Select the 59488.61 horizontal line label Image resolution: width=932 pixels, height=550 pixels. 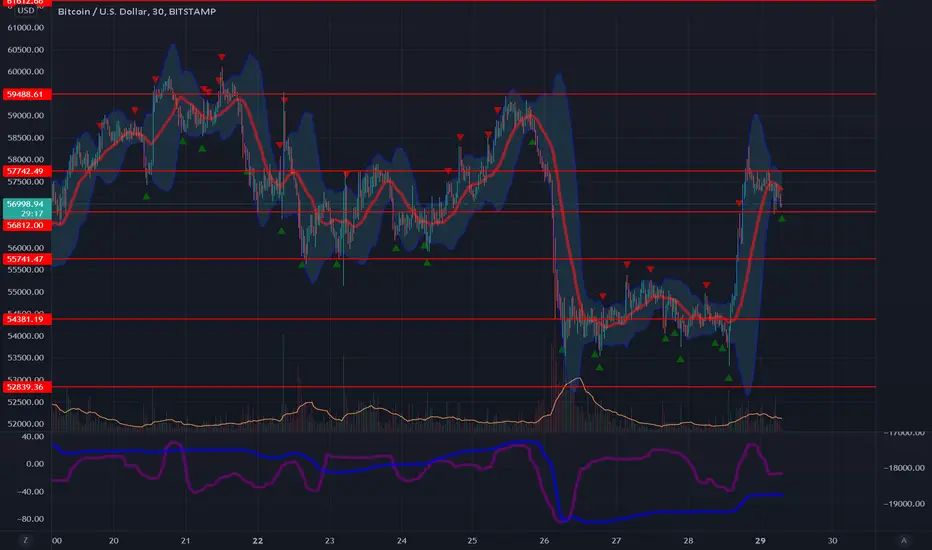[27, 94]
